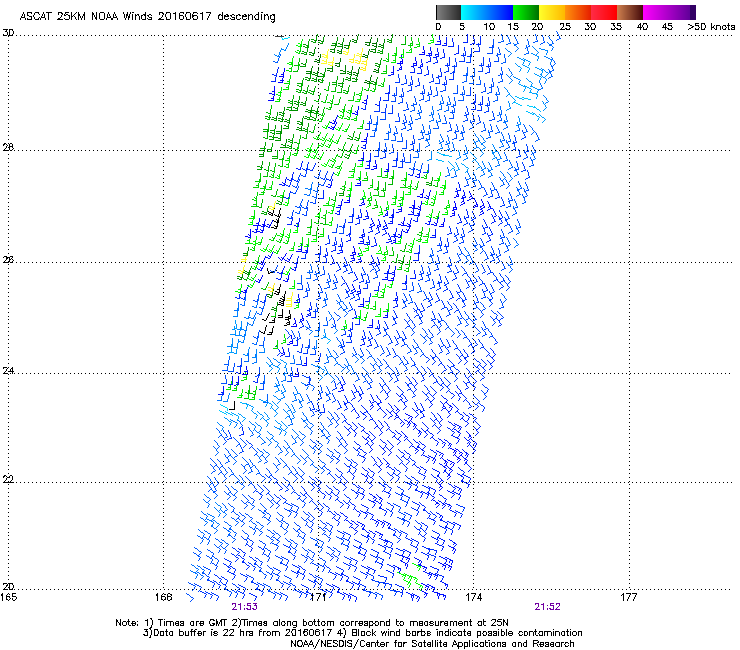Click the latitude axis label "22"
This screenshot has height=650, width=740.
pos(8,480)
